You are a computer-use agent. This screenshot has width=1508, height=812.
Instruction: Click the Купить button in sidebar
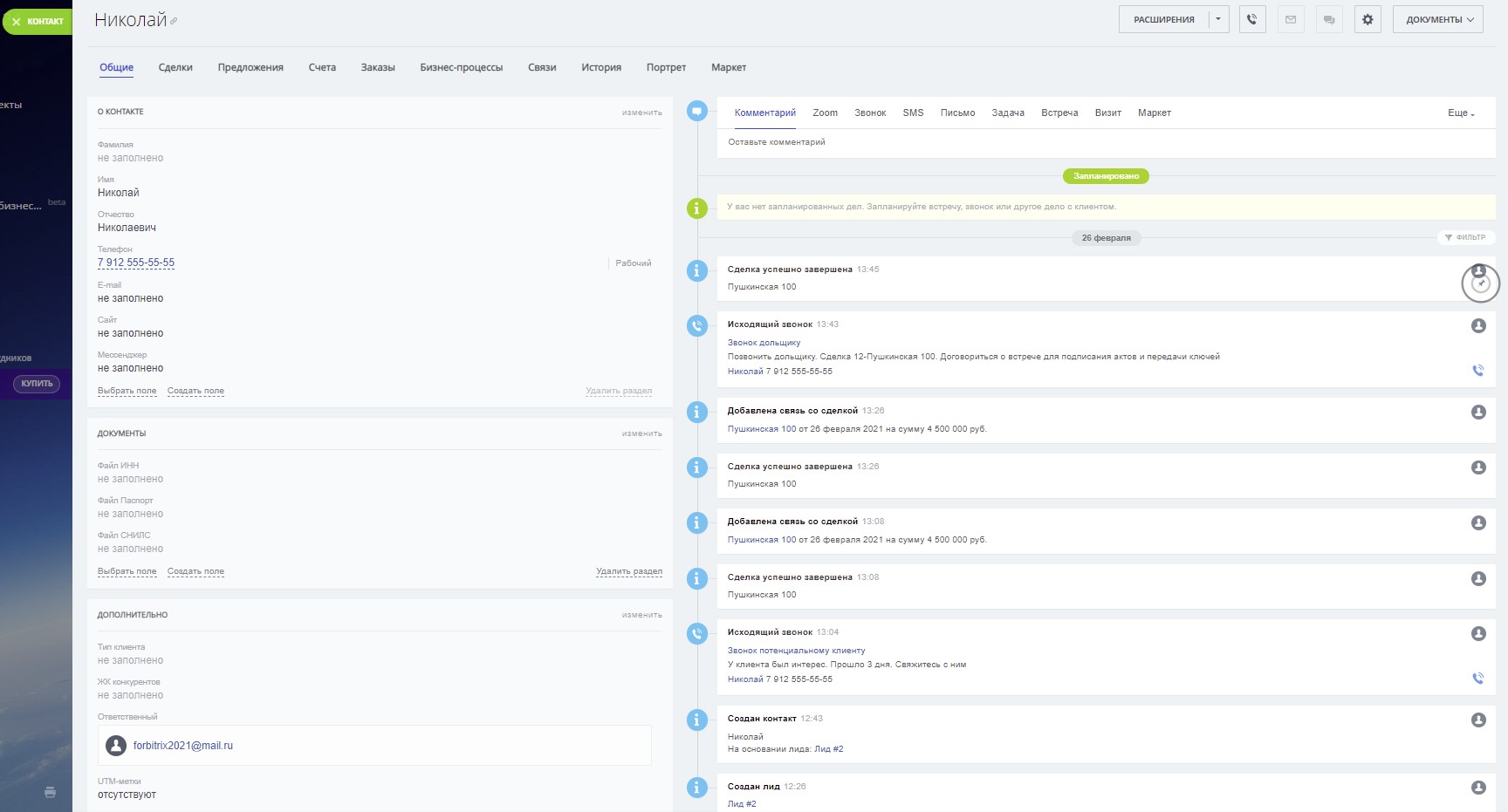click(x=37, y=384)
